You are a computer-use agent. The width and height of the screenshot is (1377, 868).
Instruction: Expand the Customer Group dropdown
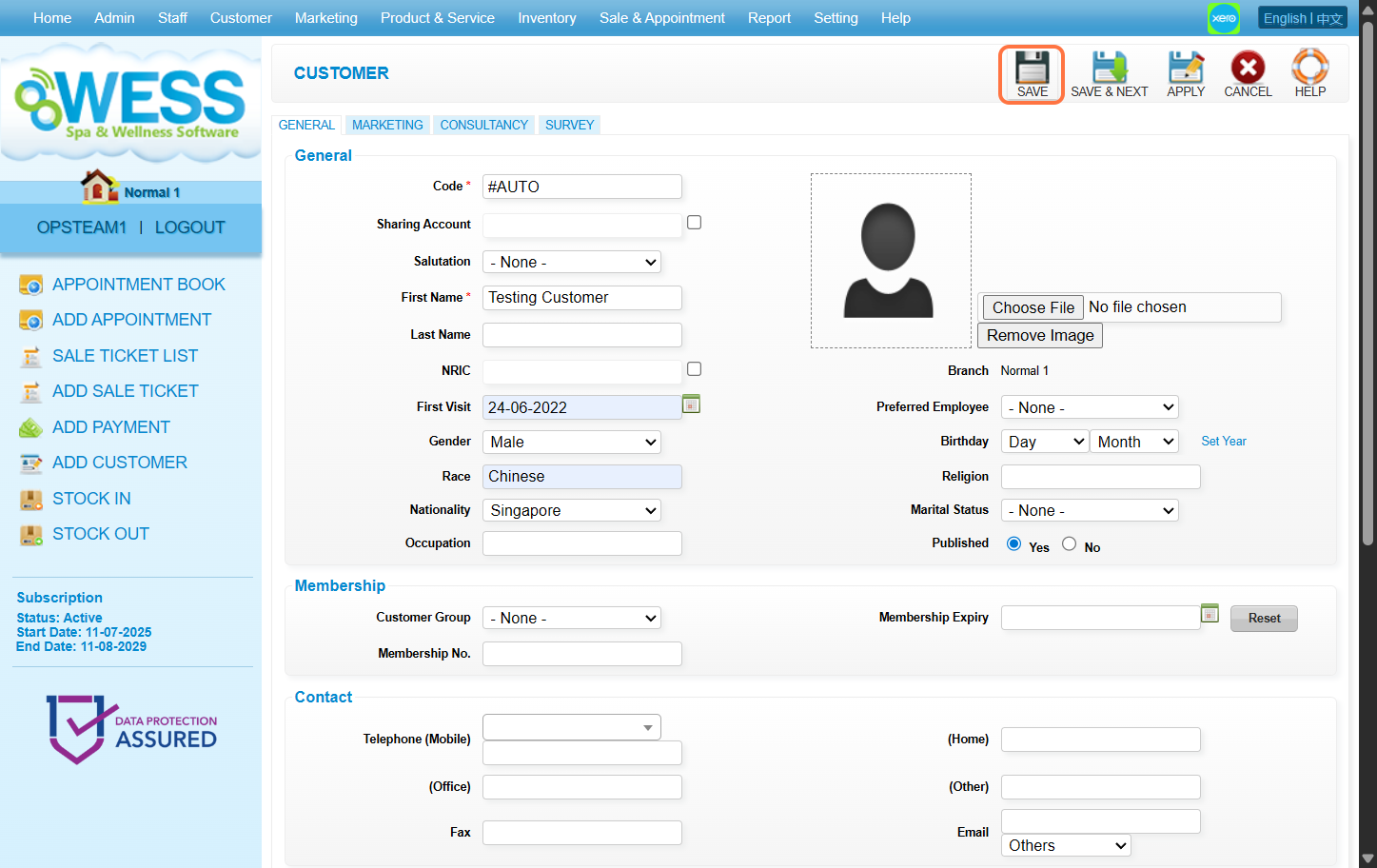pyautogui.click(x=572, y=619)
